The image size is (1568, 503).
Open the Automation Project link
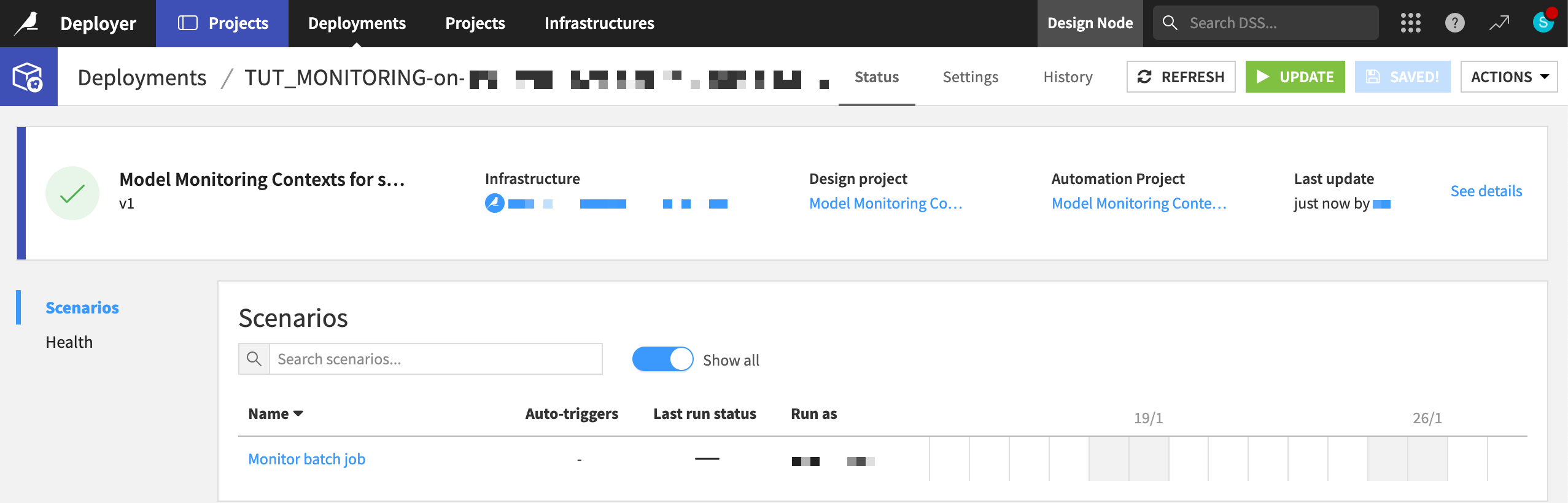pos(1139,203)
